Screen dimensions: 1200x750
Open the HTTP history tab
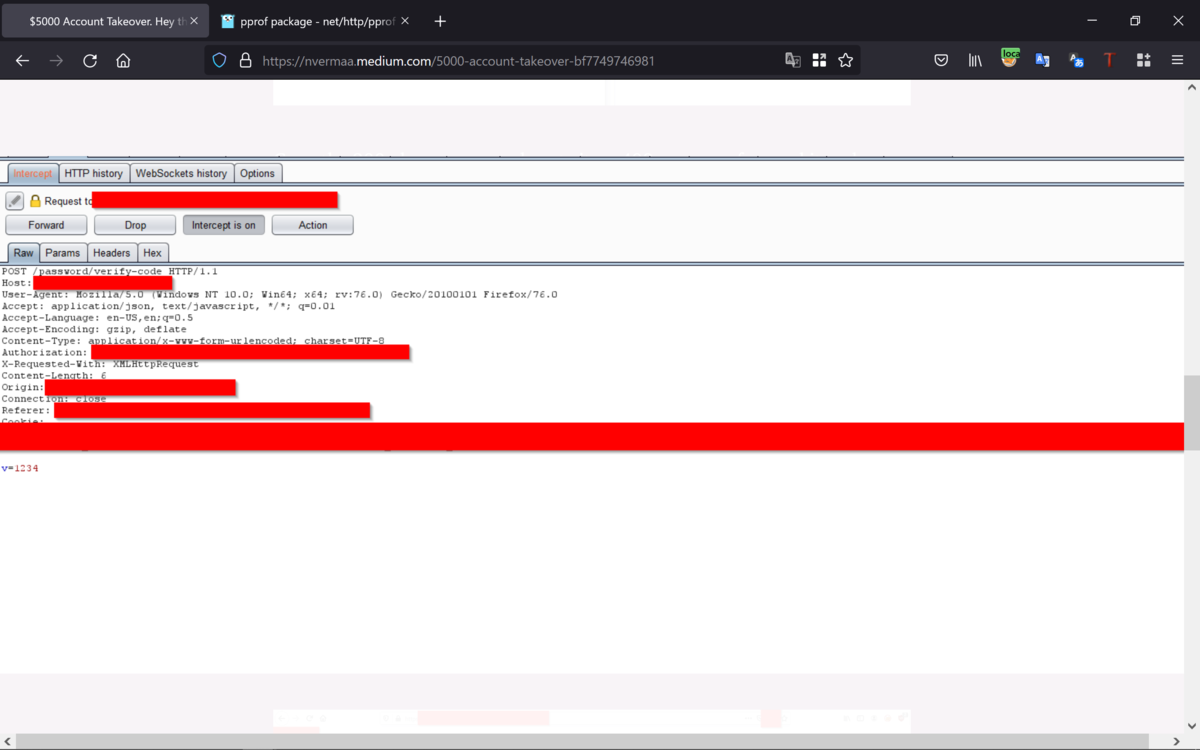(x=94, y=174)
